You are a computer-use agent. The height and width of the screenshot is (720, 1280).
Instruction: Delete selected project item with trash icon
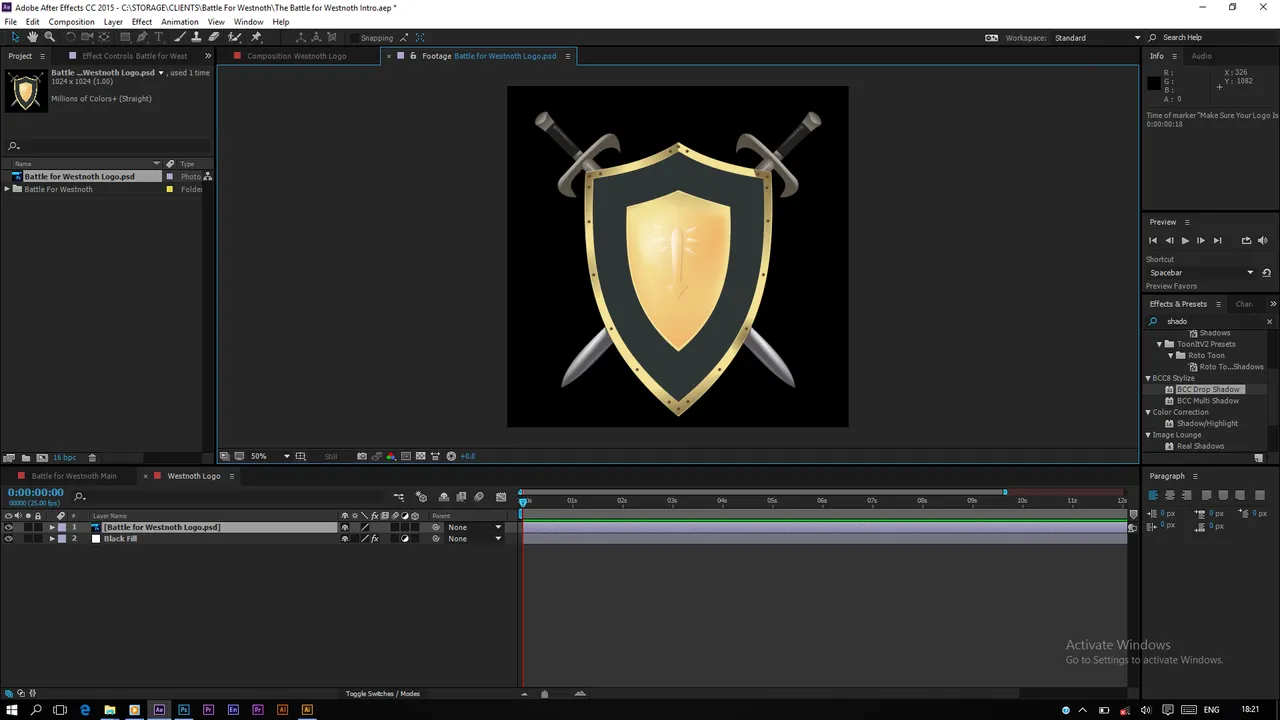(92, 458)
